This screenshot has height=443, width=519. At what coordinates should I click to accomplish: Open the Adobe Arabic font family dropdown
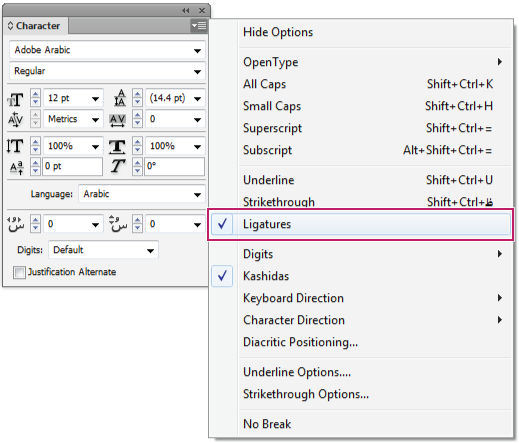click(x=107, y=50)
